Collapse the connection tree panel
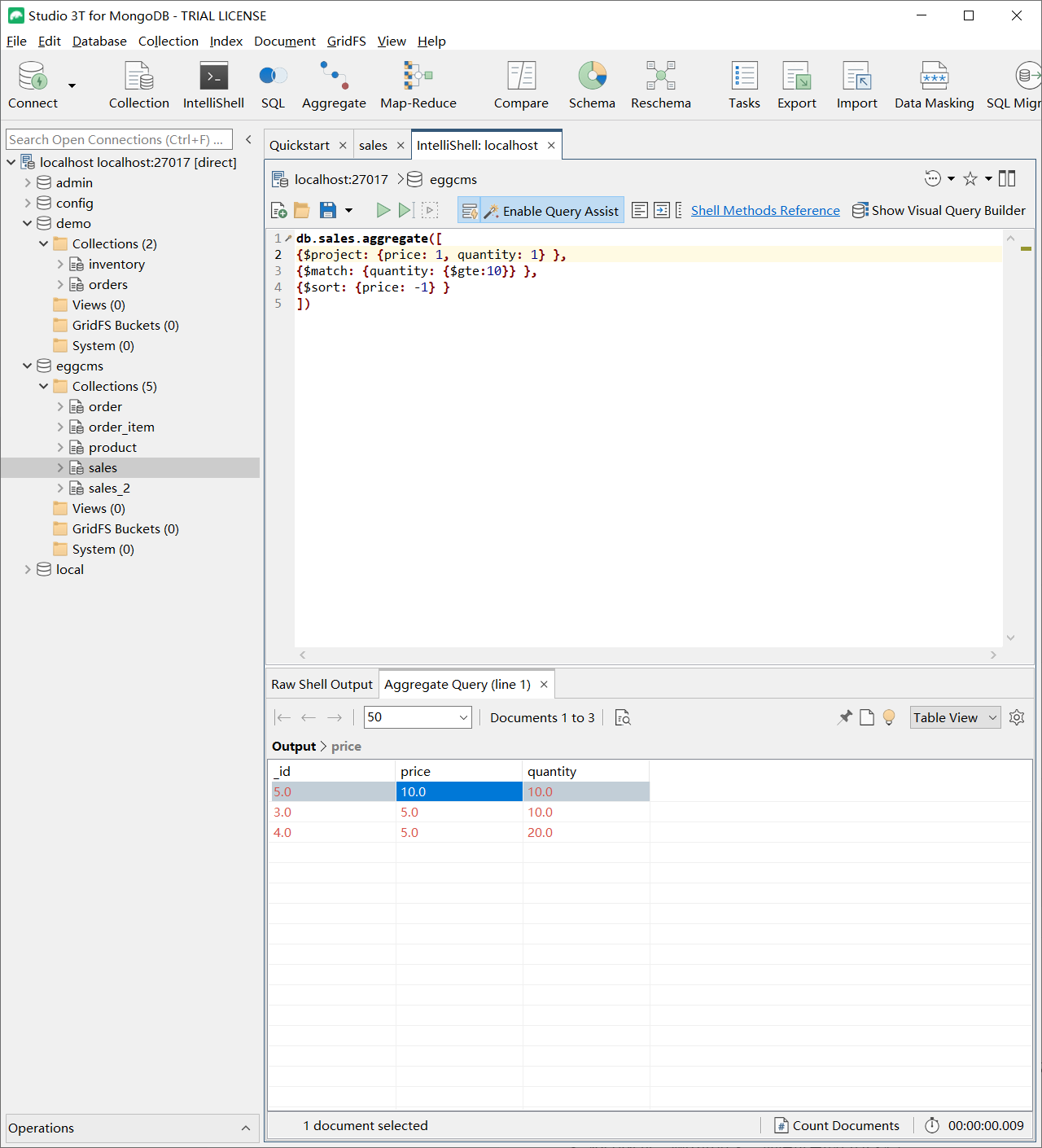The height and width of the screenshot is (1148, 1042). [249, 140]
